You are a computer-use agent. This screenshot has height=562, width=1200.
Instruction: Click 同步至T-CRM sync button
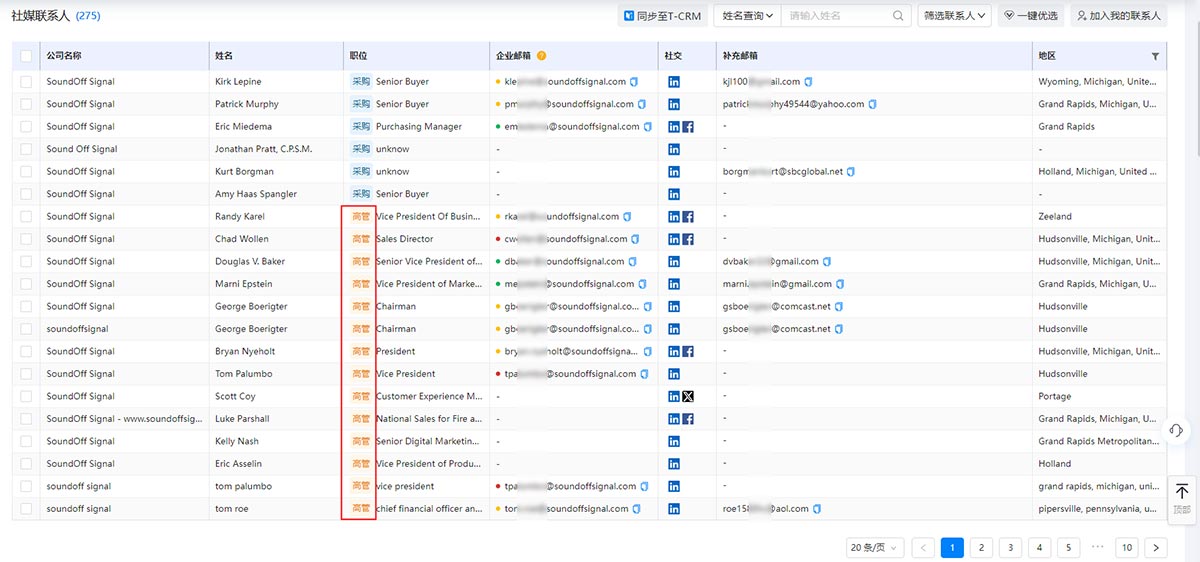662,16
